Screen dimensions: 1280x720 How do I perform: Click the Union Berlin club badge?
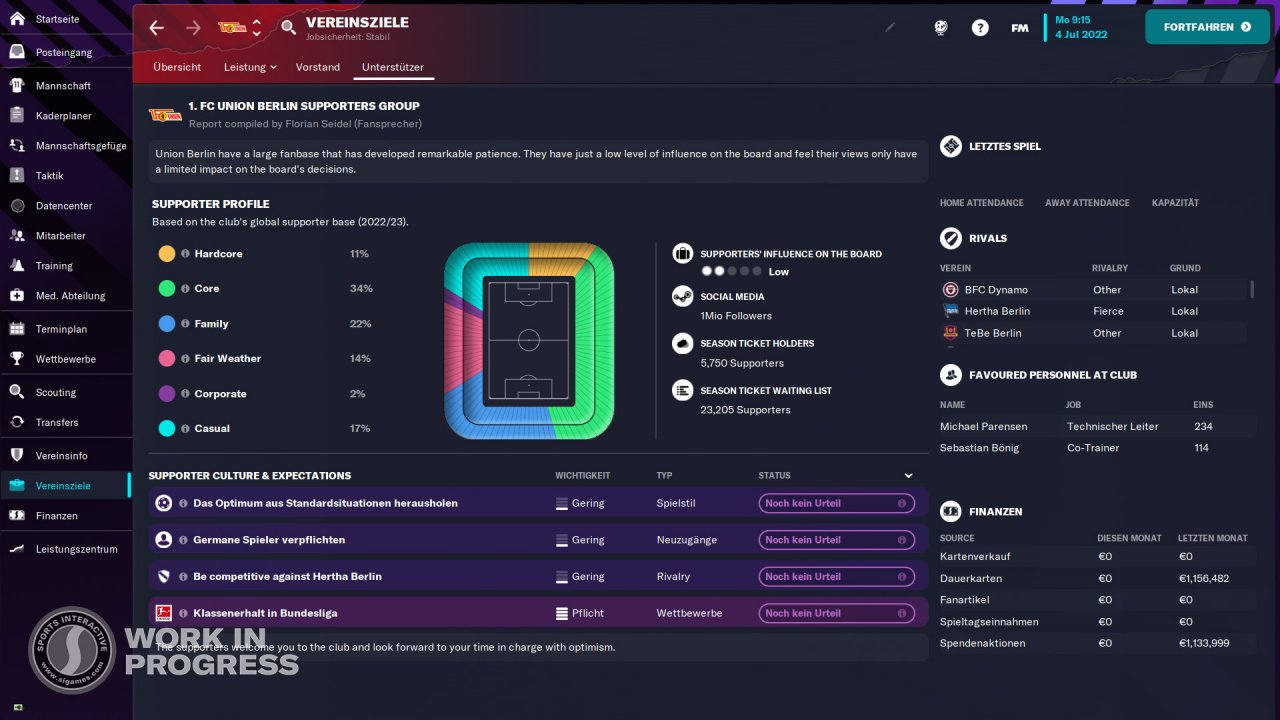click(x=233, y=28)
